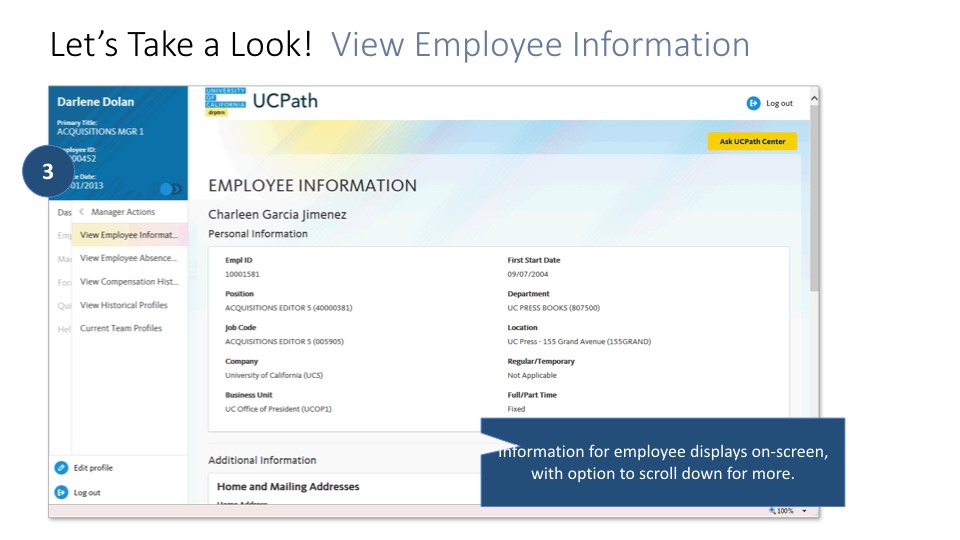Click the Log out icon in header
This screenshot has height=540, width=960.
(753, 103)
